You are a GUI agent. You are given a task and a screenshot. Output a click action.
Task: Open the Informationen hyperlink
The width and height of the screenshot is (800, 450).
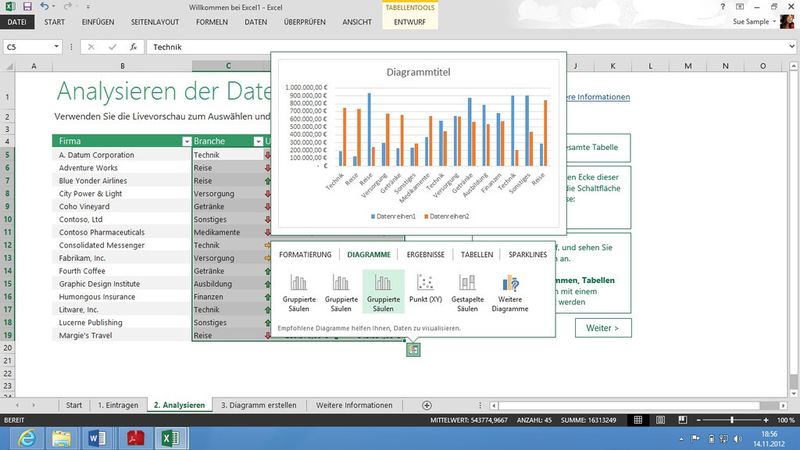click(598, 97)
